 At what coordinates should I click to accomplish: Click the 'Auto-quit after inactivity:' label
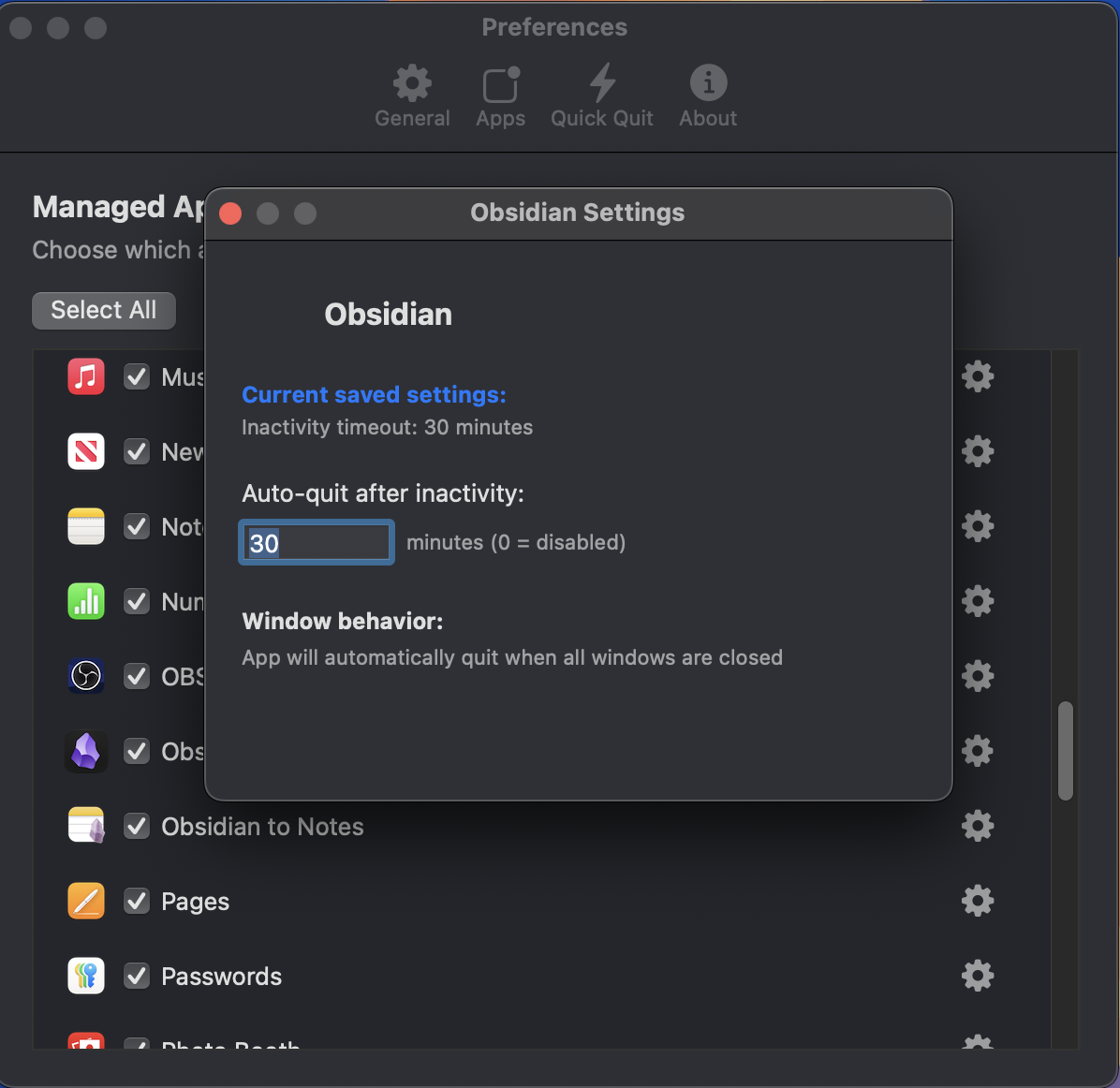tap(383, 493)
